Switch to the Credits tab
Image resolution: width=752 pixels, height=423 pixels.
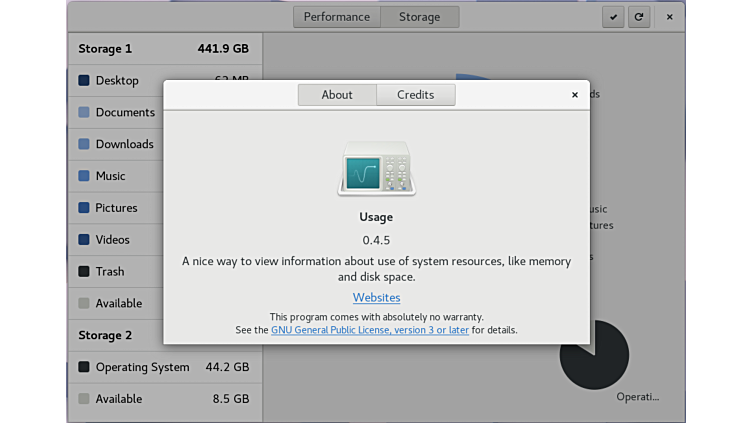(x=415, y=95)
